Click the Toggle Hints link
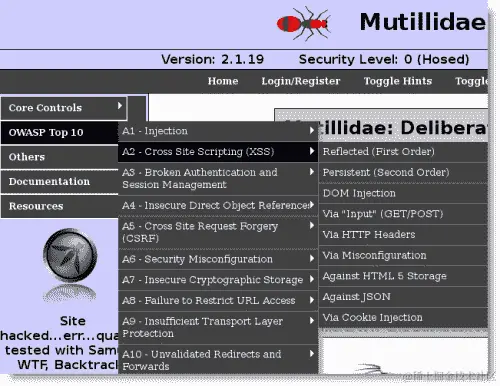The image size is (500, 386). [398, 81]
